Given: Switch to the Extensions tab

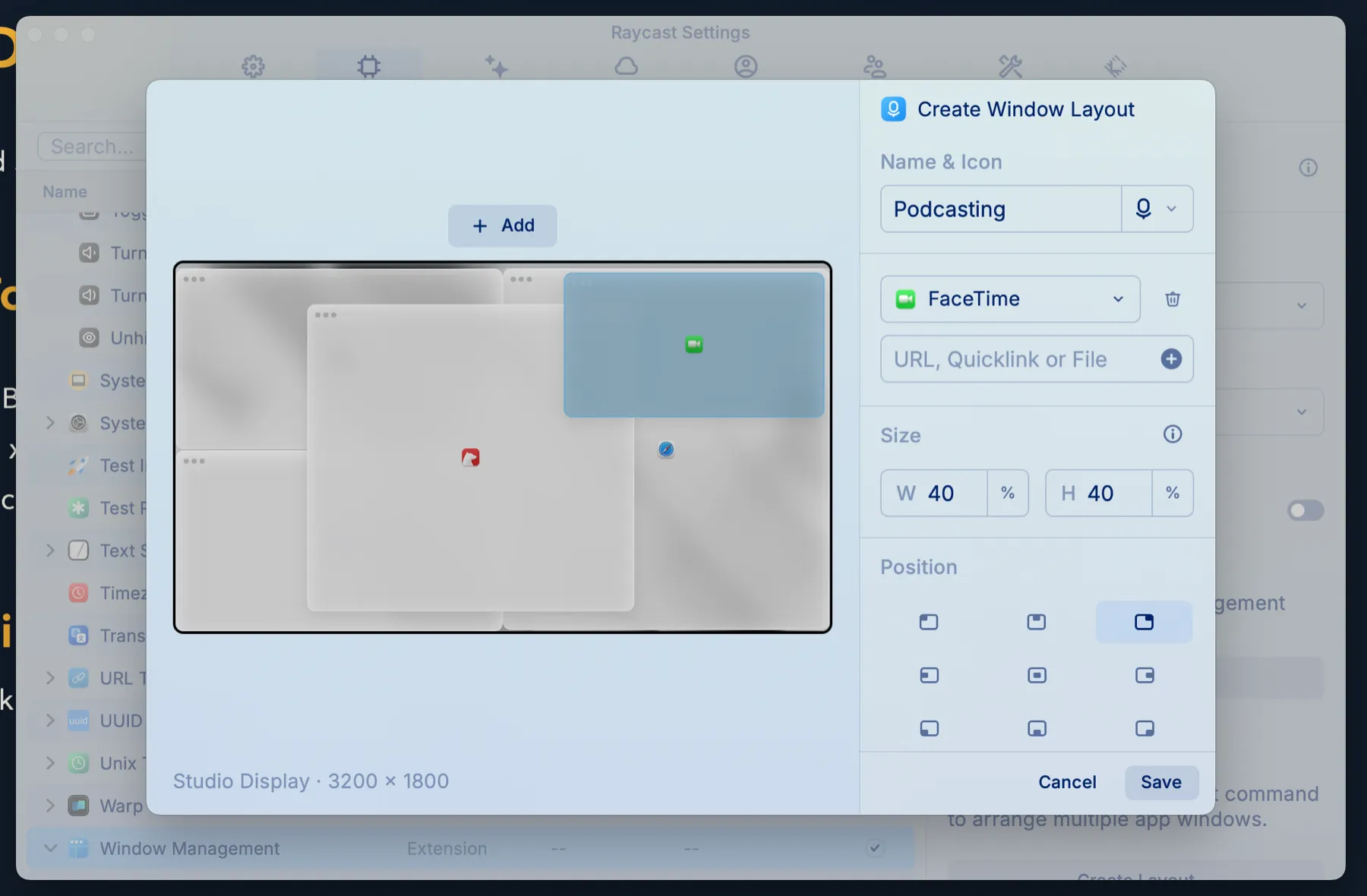Looking at the screenshot, I should click(x=368, y=66).
